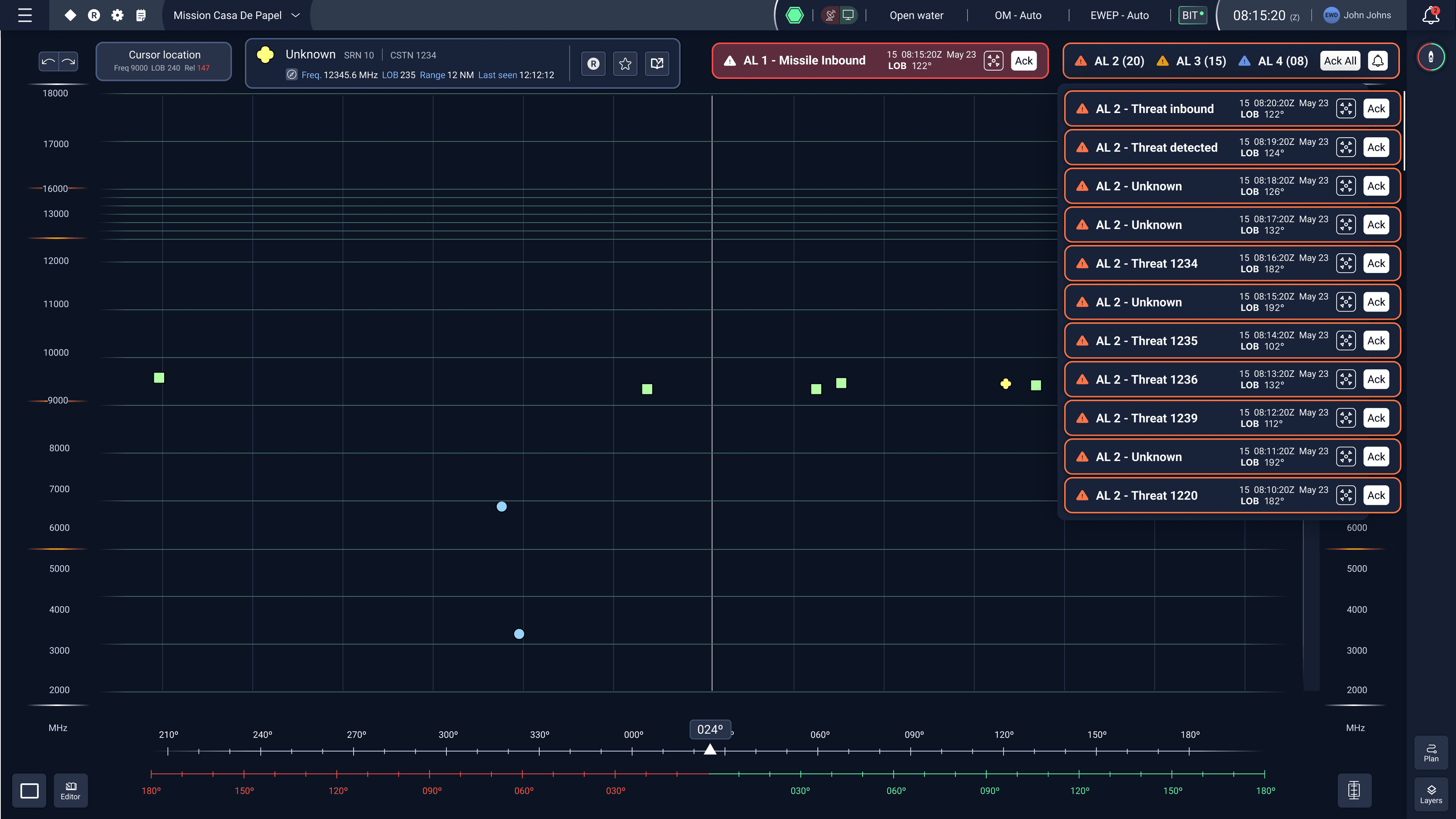The image size is (1456, 819).
Task: Click the diamond icon in top toolbar
Action: (70, 15)
